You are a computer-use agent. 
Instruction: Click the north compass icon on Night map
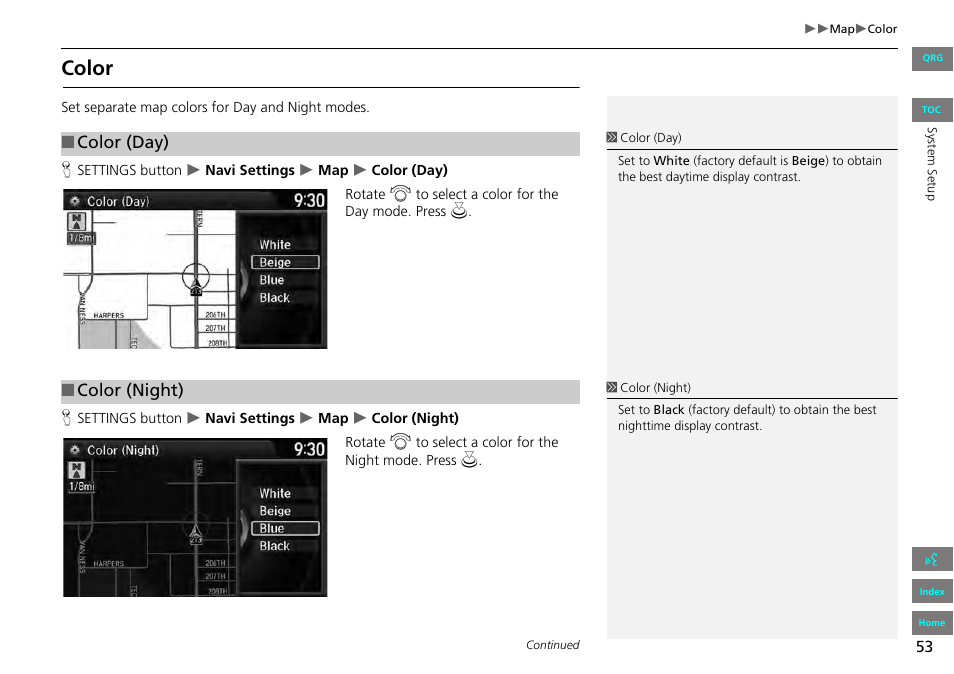tap(77, 470)
